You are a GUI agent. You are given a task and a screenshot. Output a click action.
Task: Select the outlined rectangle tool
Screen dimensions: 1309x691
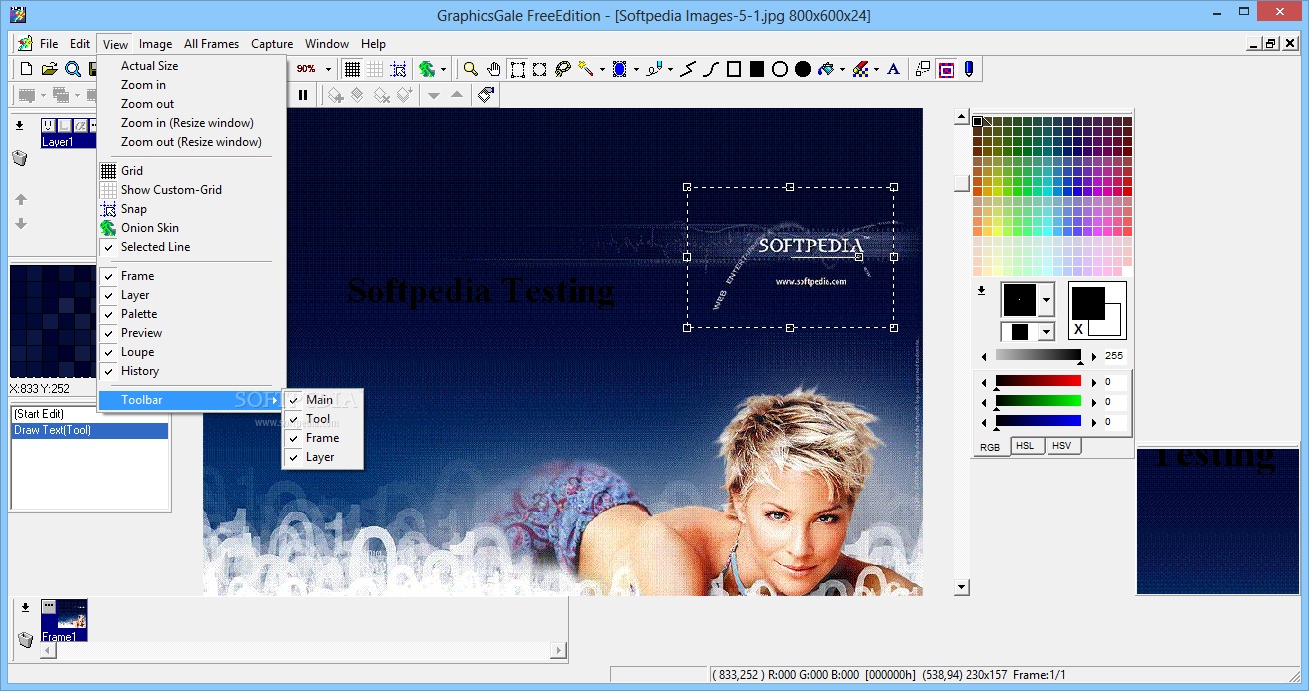pyautogui.click(x=734, y=69)
